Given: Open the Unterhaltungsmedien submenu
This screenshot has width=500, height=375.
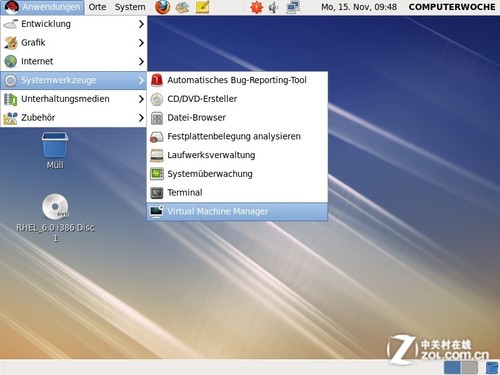Looking at the screenshot, I should [73, 99].
